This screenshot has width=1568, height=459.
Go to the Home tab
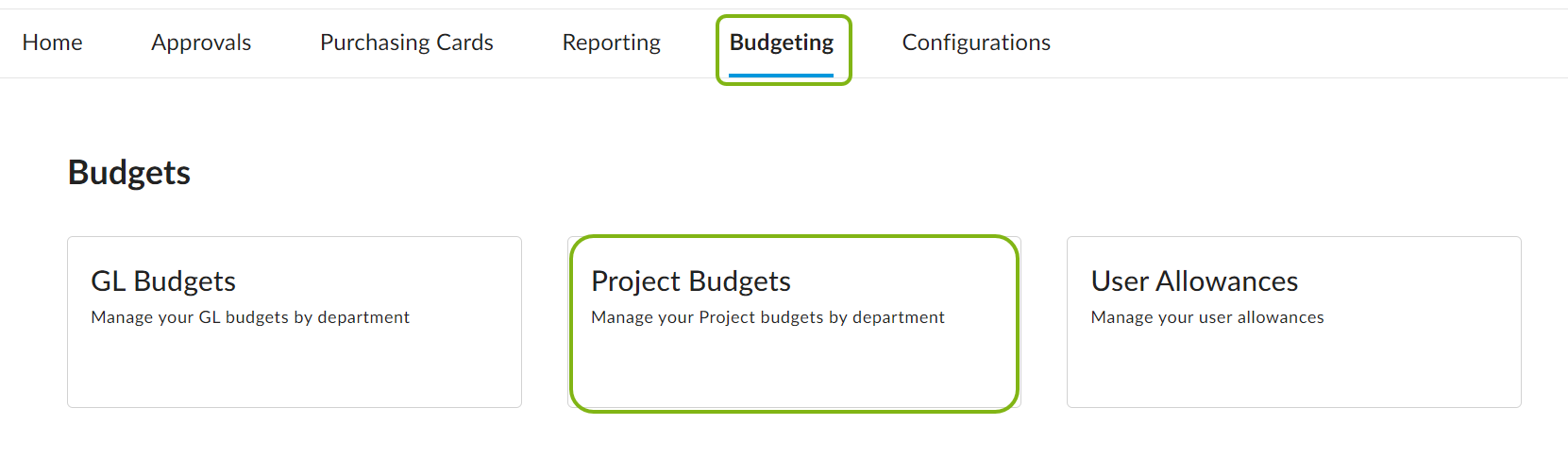pos(53,42)
